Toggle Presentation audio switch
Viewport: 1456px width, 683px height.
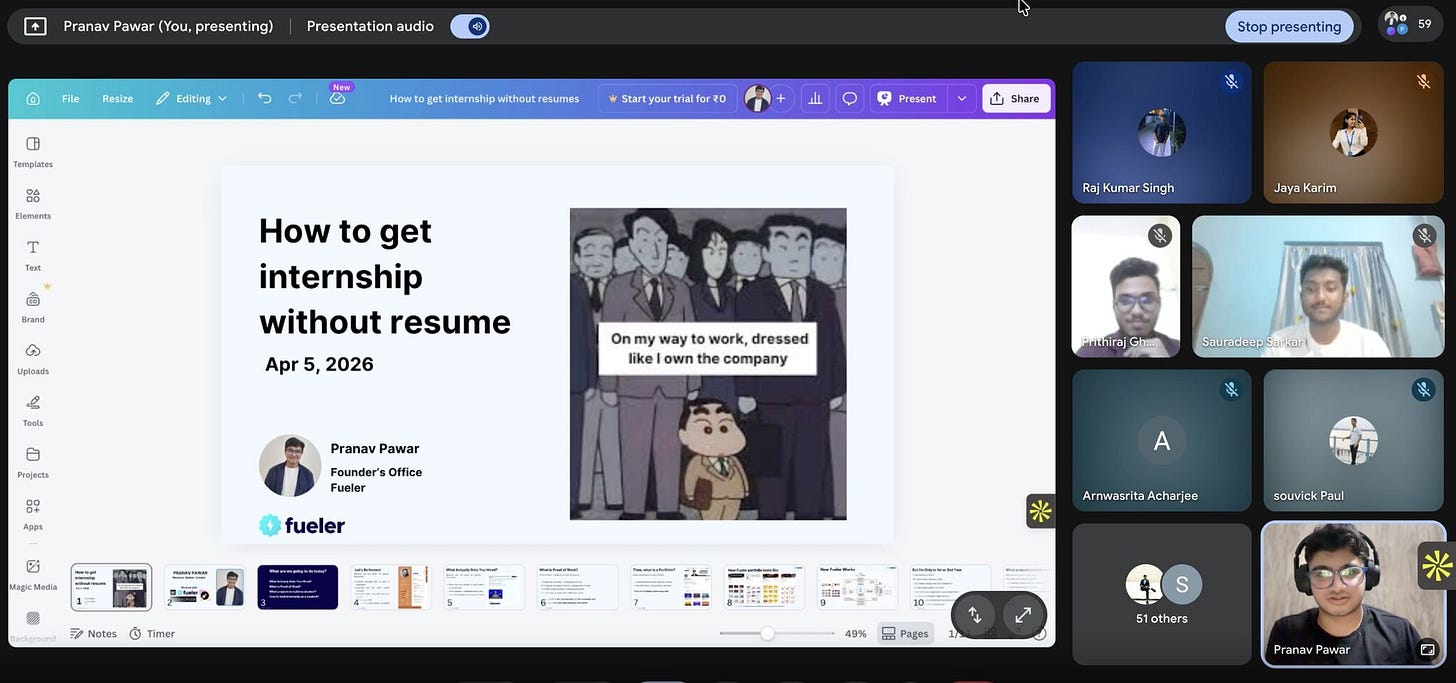(x=469, y=26)
